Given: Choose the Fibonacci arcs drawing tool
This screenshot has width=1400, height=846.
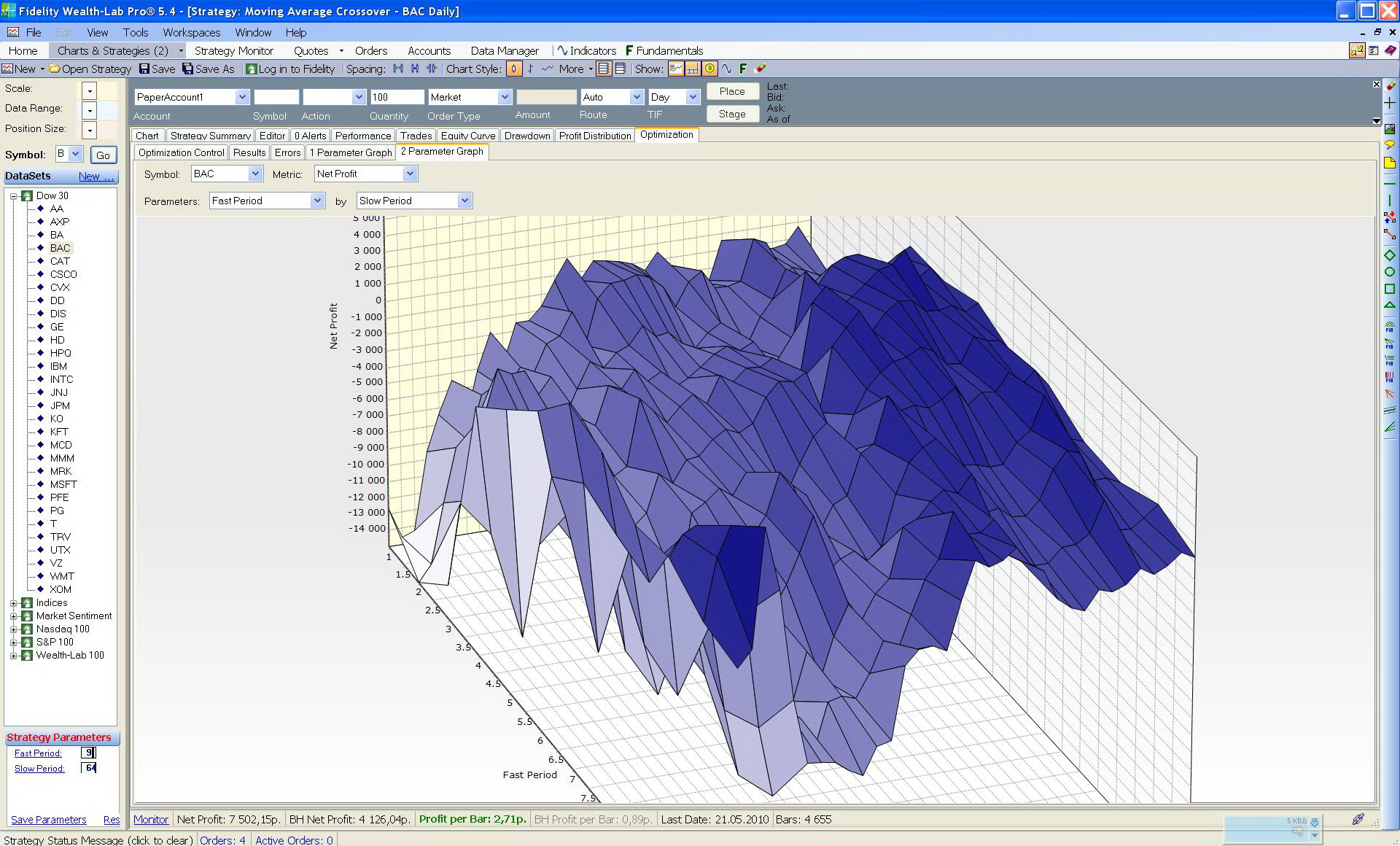Looking at the screenshot, I should 1390,327.
